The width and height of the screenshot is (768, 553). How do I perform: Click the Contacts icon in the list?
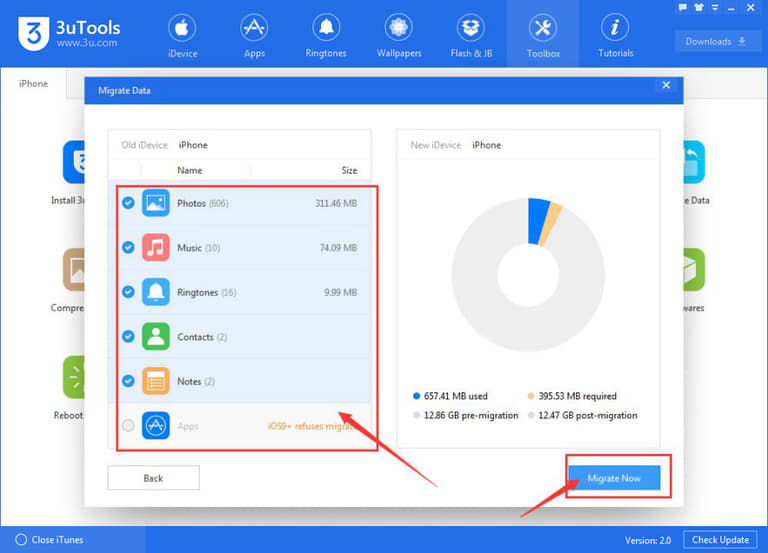pos(156,337)
